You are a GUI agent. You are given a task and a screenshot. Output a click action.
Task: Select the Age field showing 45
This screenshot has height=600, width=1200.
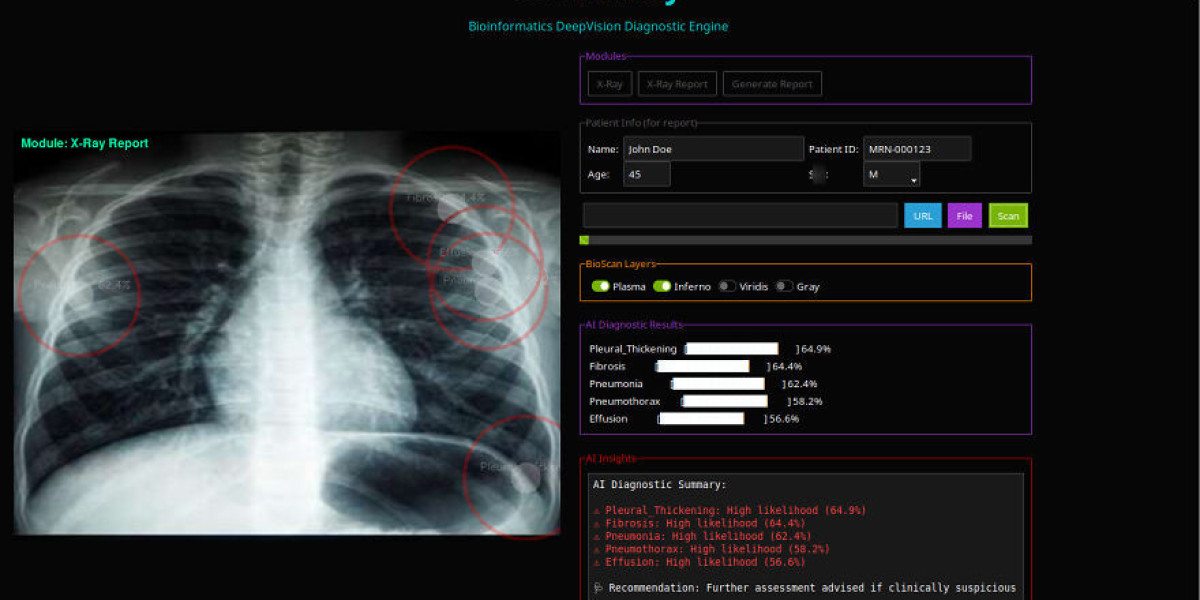click(646, 173)
